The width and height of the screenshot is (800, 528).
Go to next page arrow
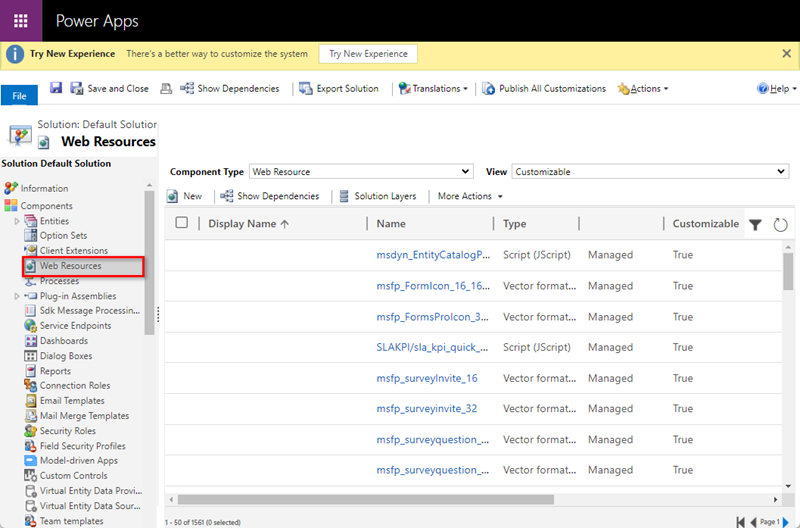(786, 522)
